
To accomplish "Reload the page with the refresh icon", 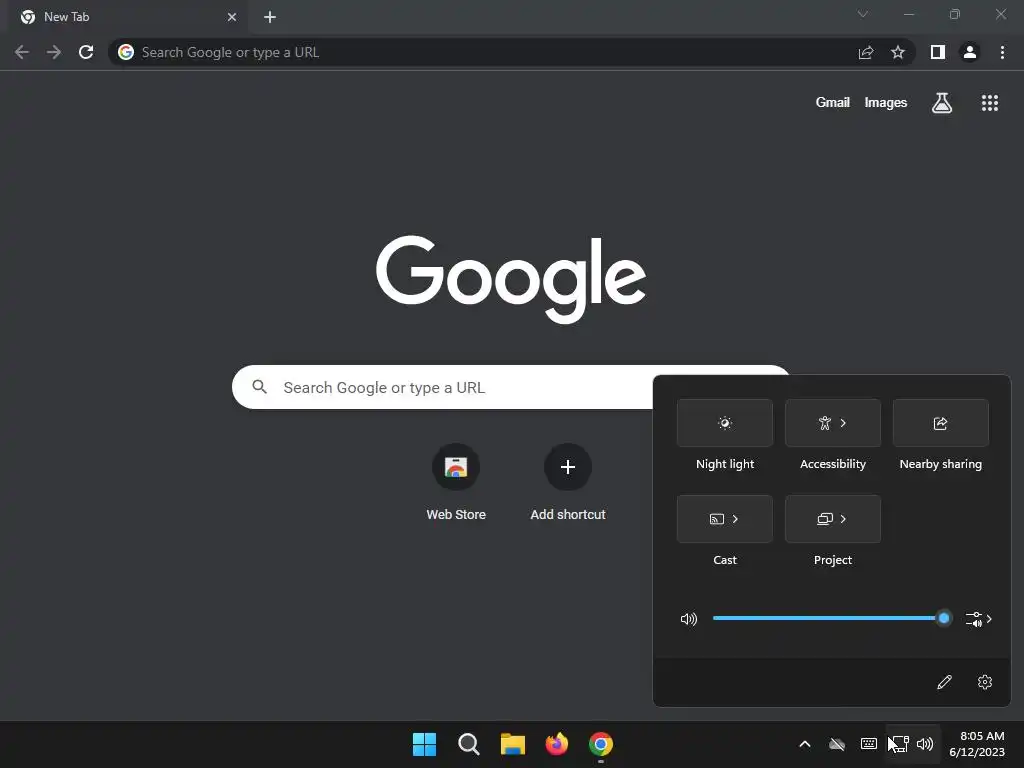I will [x=86, y=52].
